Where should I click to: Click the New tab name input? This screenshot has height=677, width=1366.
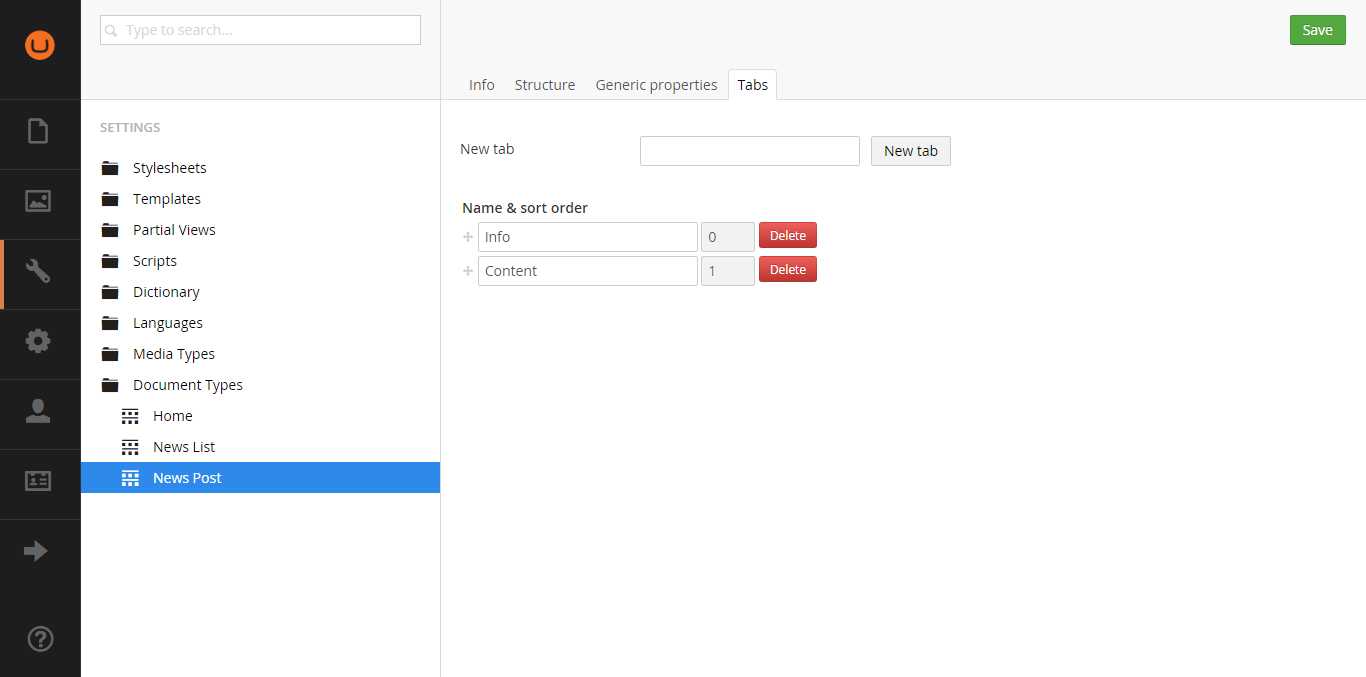point(750,151)
